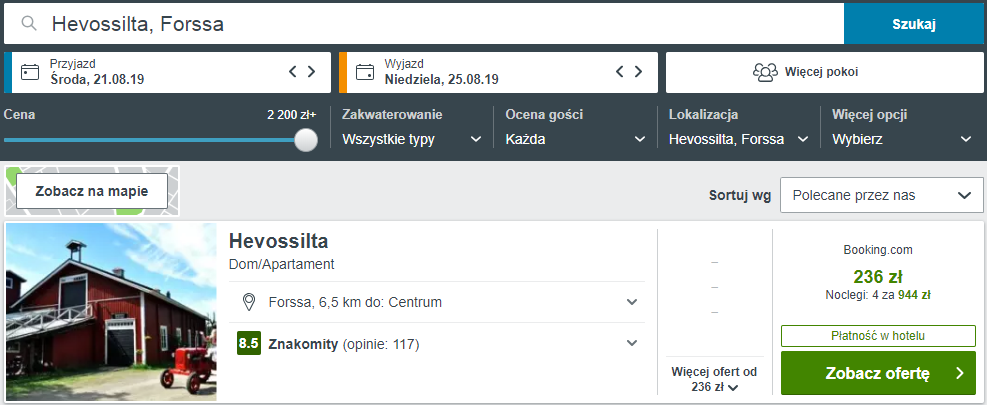Click the location pin icon near Forssa

coord(249,302)
